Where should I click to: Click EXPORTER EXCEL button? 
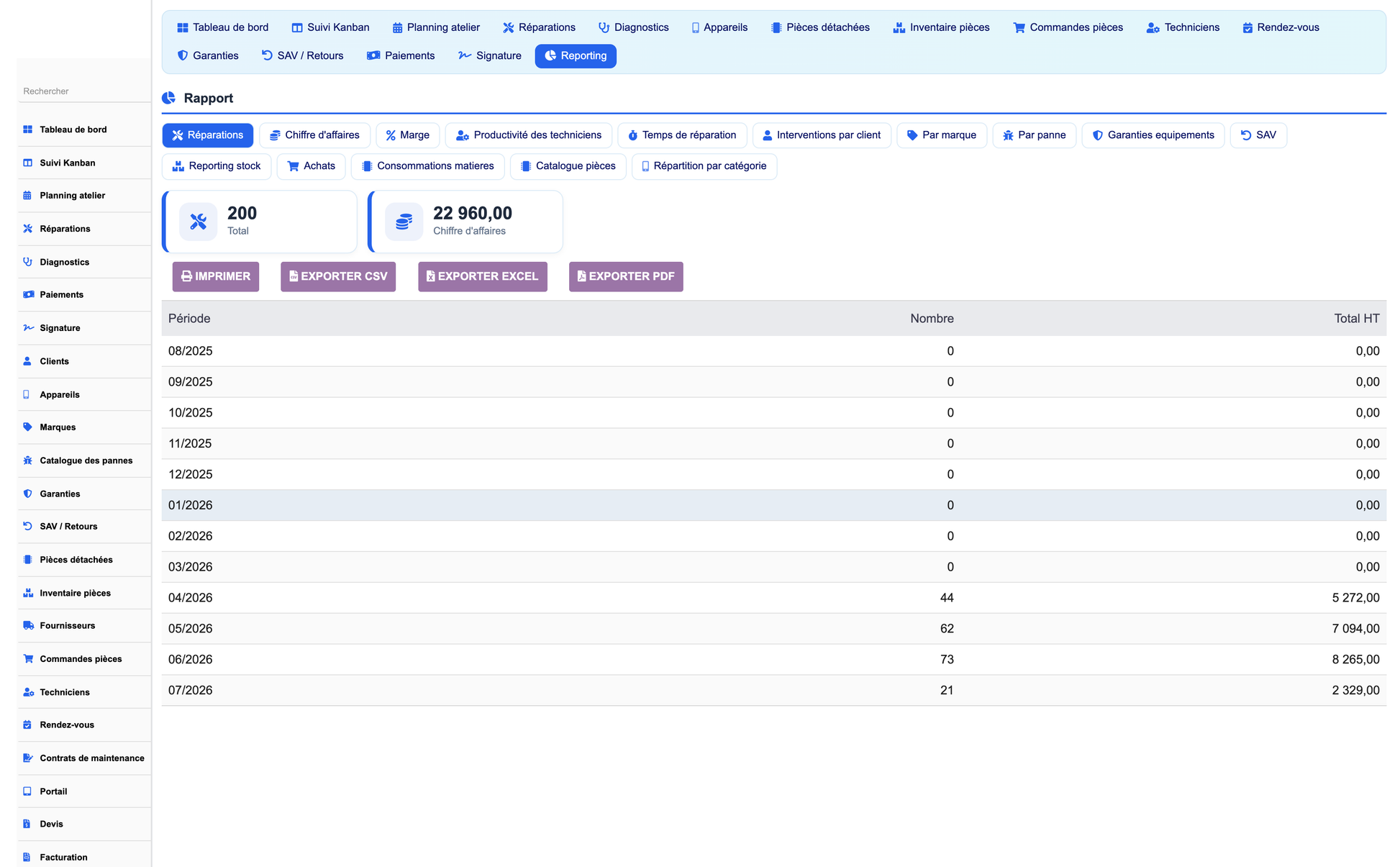coord(483,276)
